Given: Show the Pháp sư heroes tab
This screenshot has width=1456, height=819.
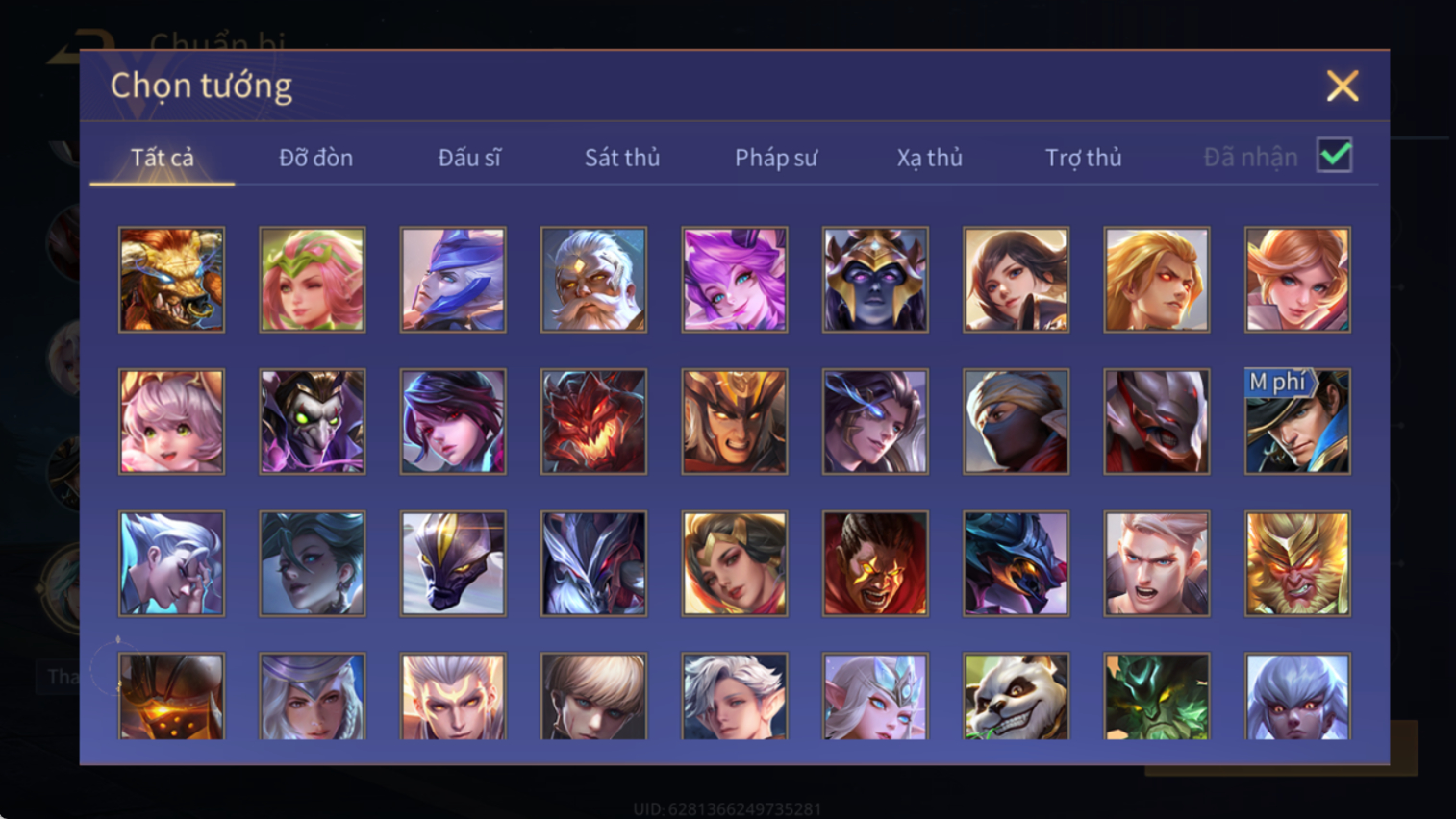Looking at the screenshot, I should [776, 158].
